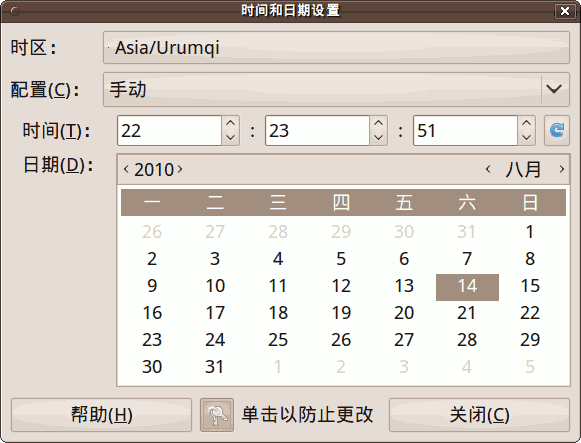The height and width of the screenshot is (443, 581).
Task: Go to previous year before 2010
Action: pyautogui.click(x=126, y=169)
